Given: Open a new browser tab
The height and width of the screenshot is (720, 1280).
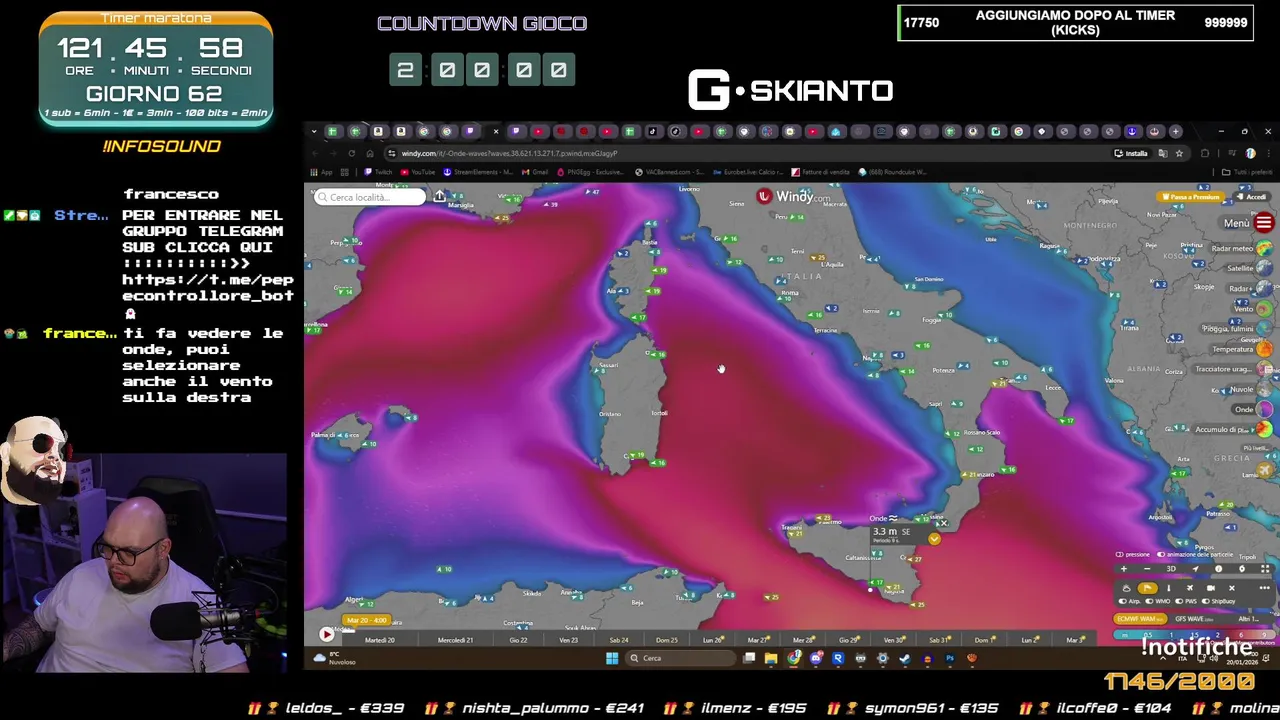Looking at the screenshot, I should (x=1177, y=131).
